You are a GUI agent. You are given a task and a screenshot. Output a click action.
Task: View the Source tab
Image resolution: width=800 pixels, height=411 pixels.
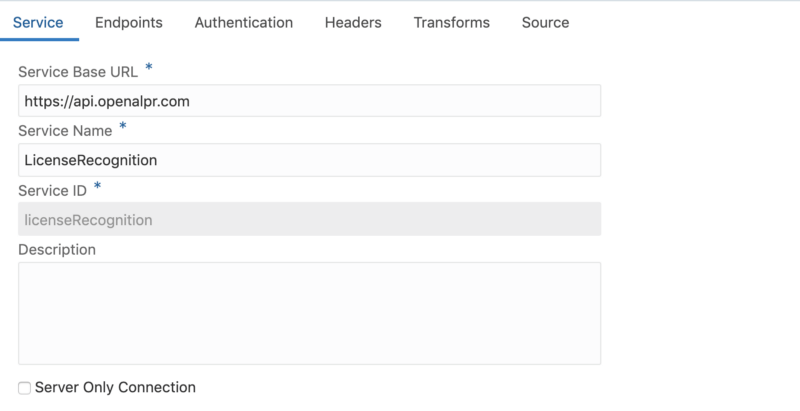(x=545, y=22)
